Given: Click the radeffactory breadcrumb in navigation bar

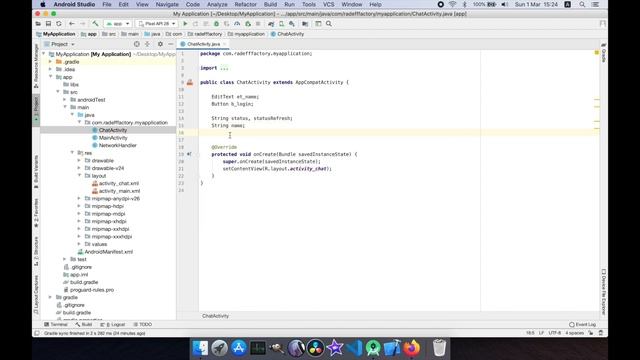Looking at the screenshot, I should coord(205,34).
